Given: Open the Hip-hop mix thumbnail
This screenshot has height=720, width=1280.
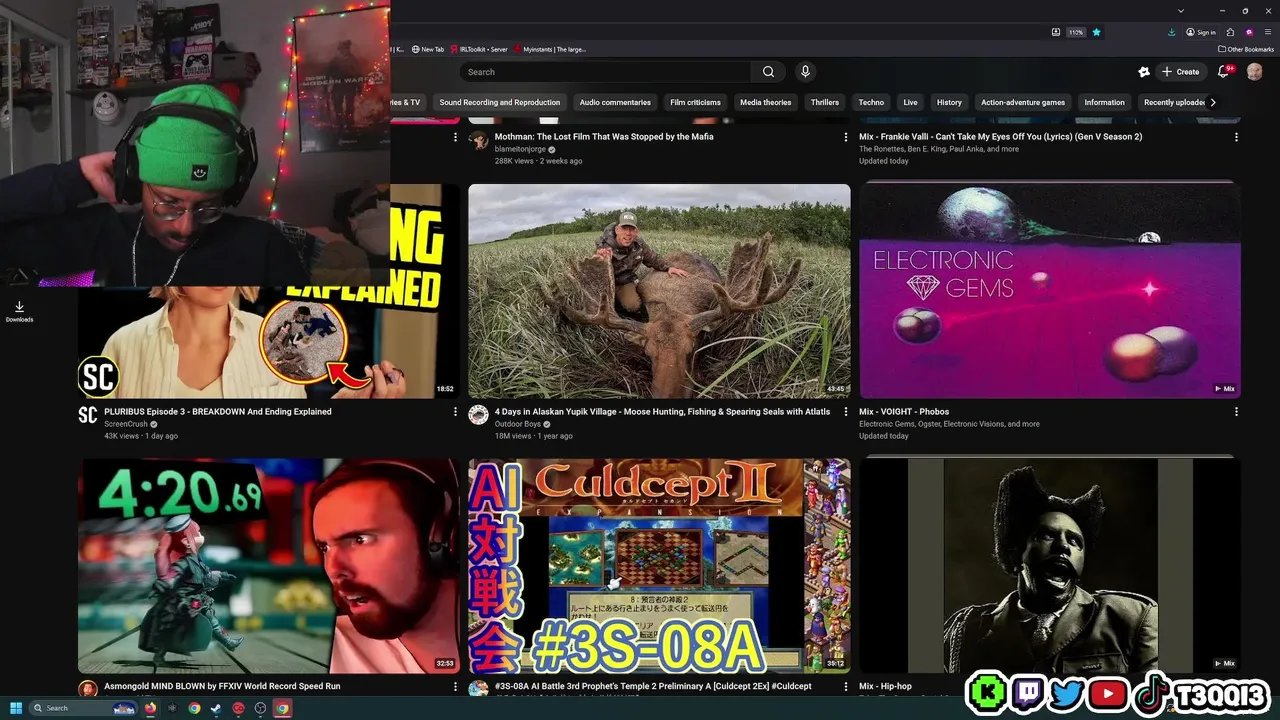Looking at the screenshot, I should coord(1050,566).
